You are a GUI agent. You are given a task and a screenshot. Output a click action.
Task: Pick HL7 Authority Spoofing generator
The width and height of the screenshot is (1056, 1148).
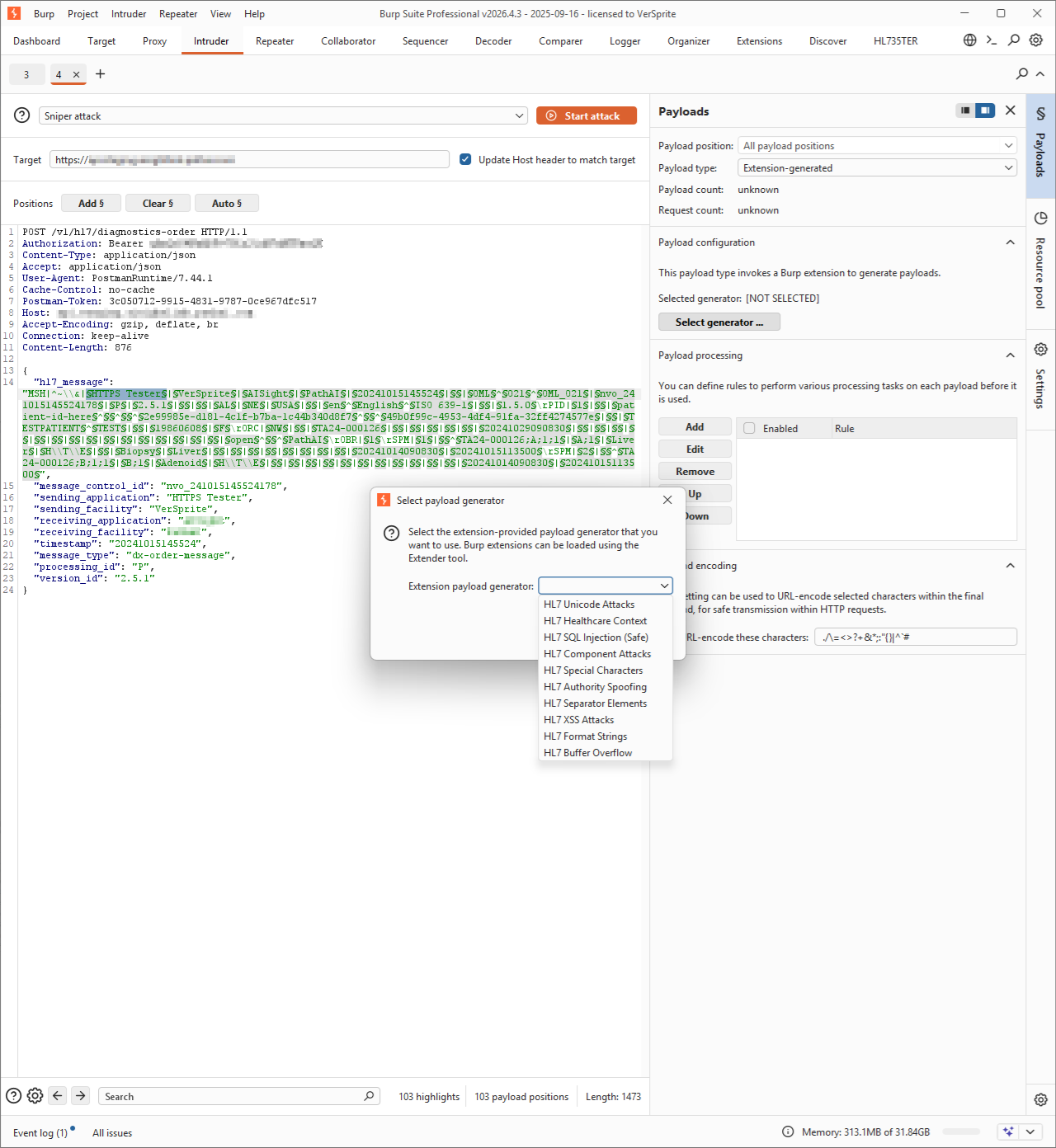click(x=606, y=687)
